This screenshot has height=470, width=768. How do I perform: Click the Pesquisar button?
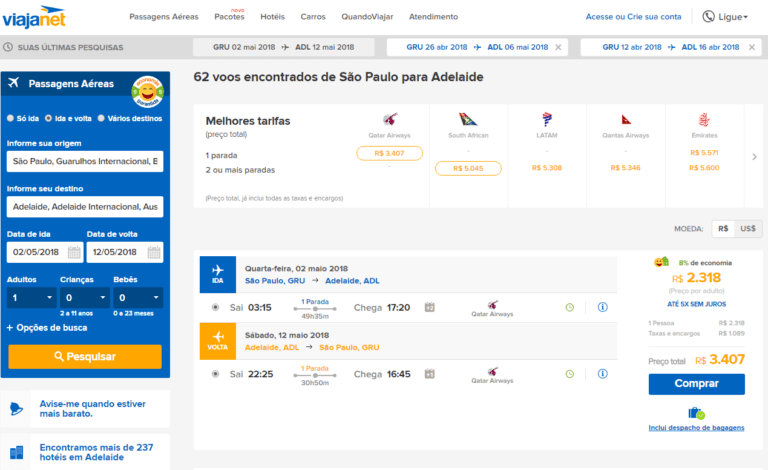tap(85, 356)
